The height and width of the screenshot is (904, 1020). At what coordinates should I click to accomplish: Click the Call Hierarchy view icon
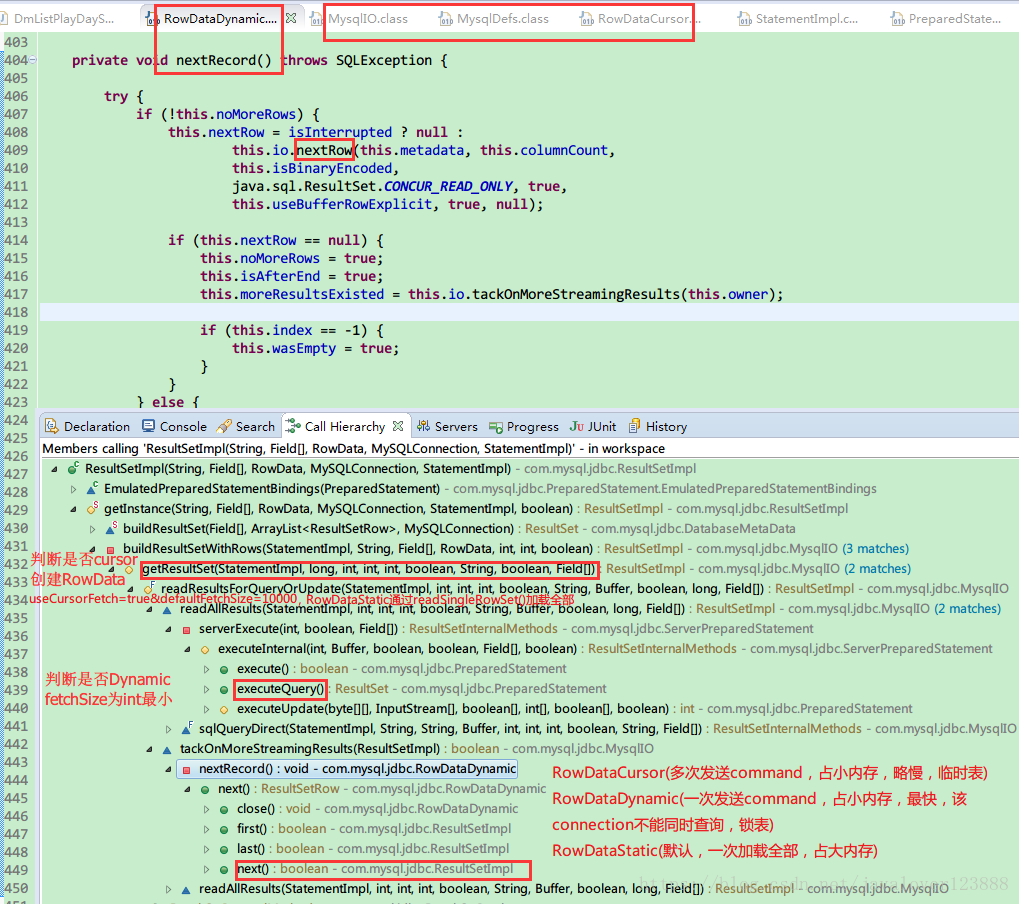click(293, 426)
